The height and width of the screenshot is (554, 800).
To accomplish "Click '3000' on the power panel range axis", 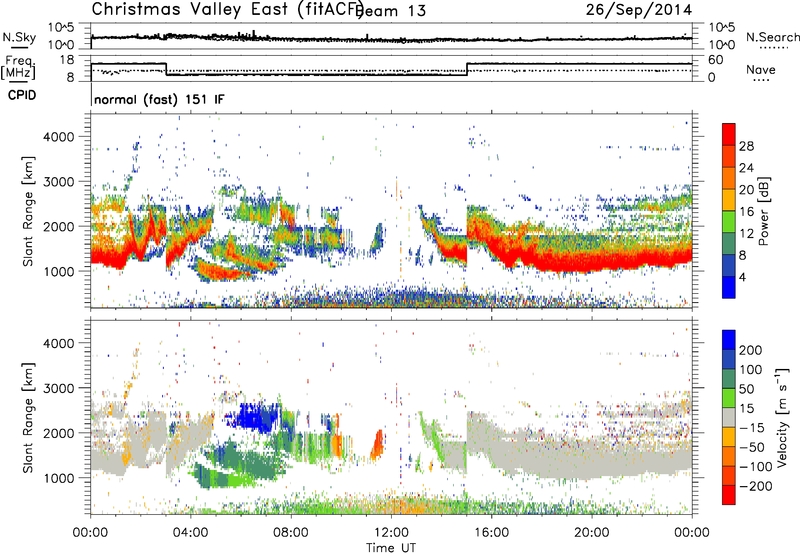I will [x=58, y=182].
